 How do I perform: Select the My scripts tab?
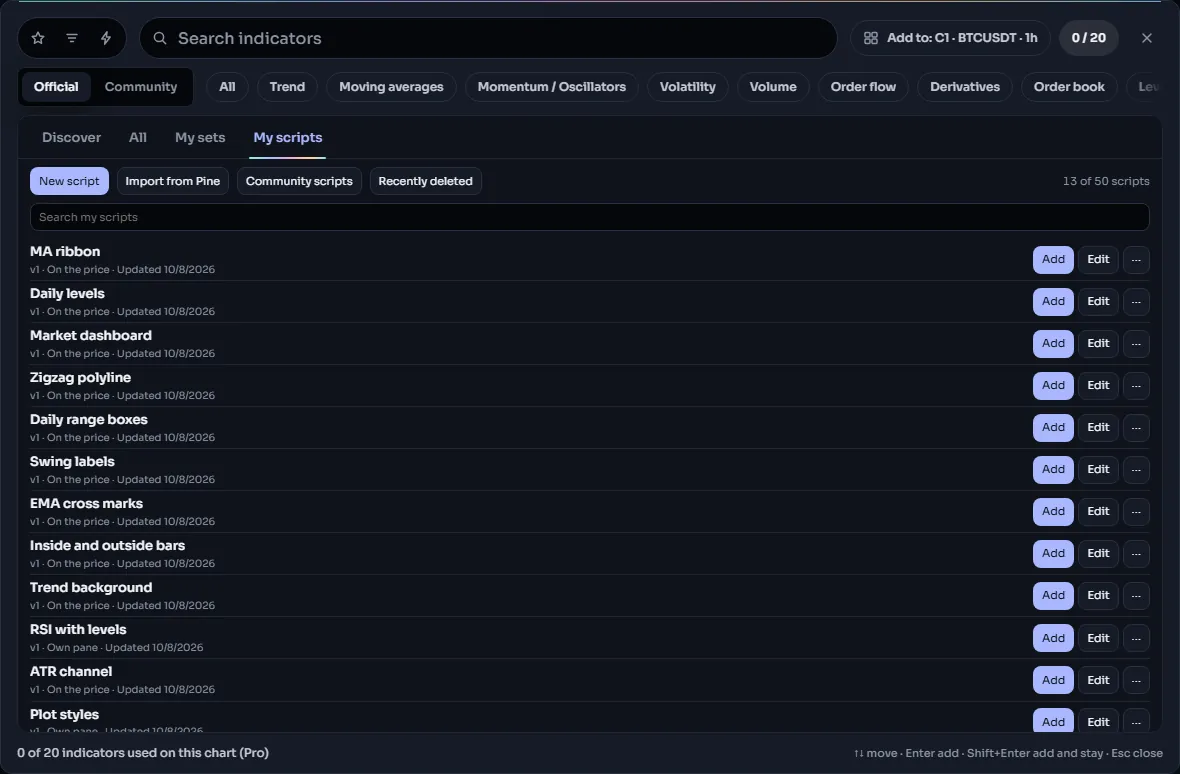[287, 138]
